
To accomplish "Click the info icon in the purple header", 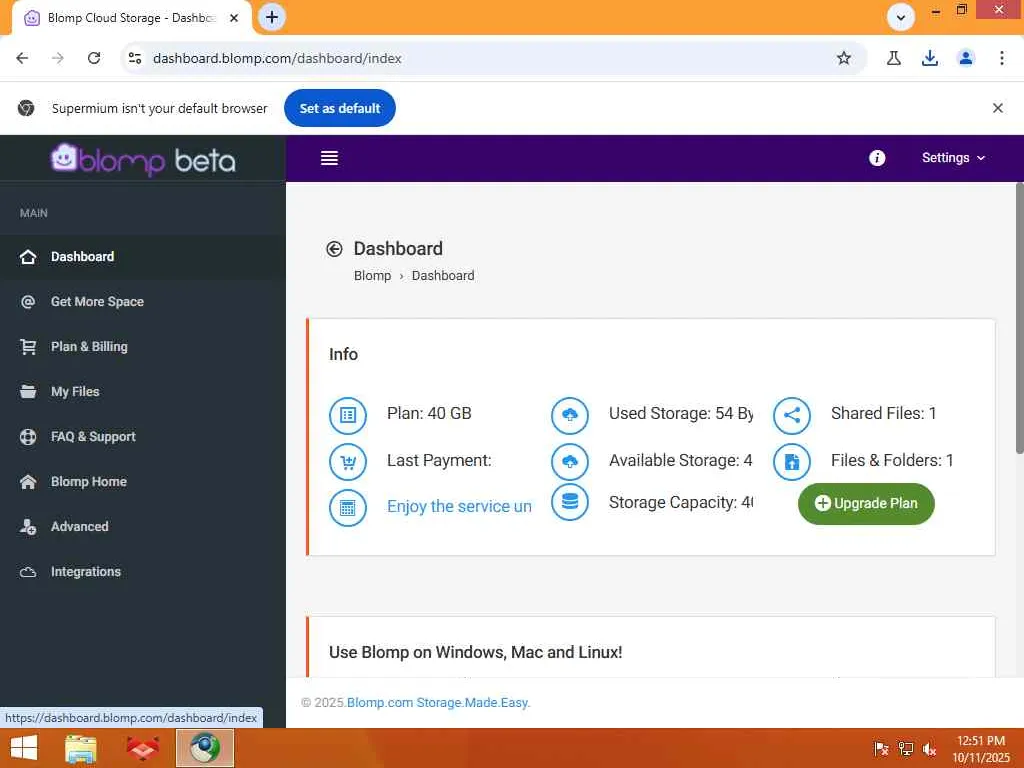I will click(x=876, y=158).
